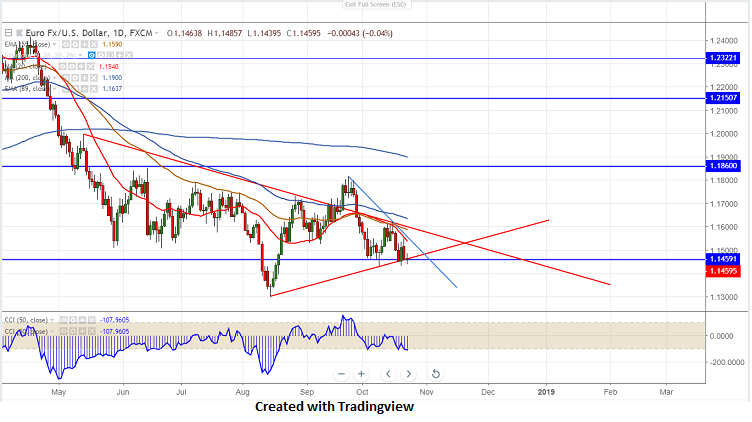Viewport: 752px width, 422px height.
Task: Click the plus icon on the first CCI row
Action: 82,320
